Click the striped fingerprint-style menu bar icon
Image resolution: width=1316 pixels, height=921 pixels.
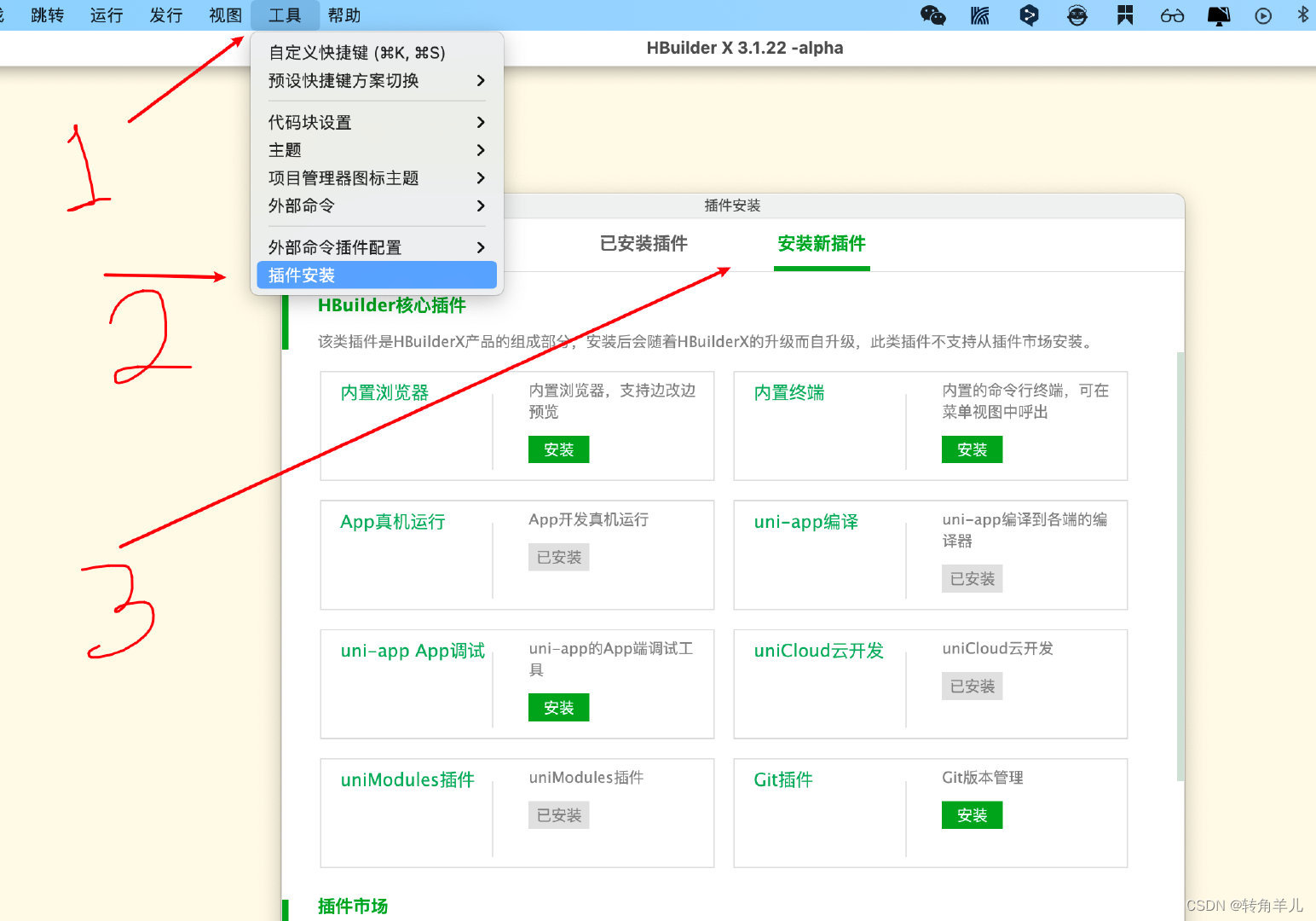[980, 15]
